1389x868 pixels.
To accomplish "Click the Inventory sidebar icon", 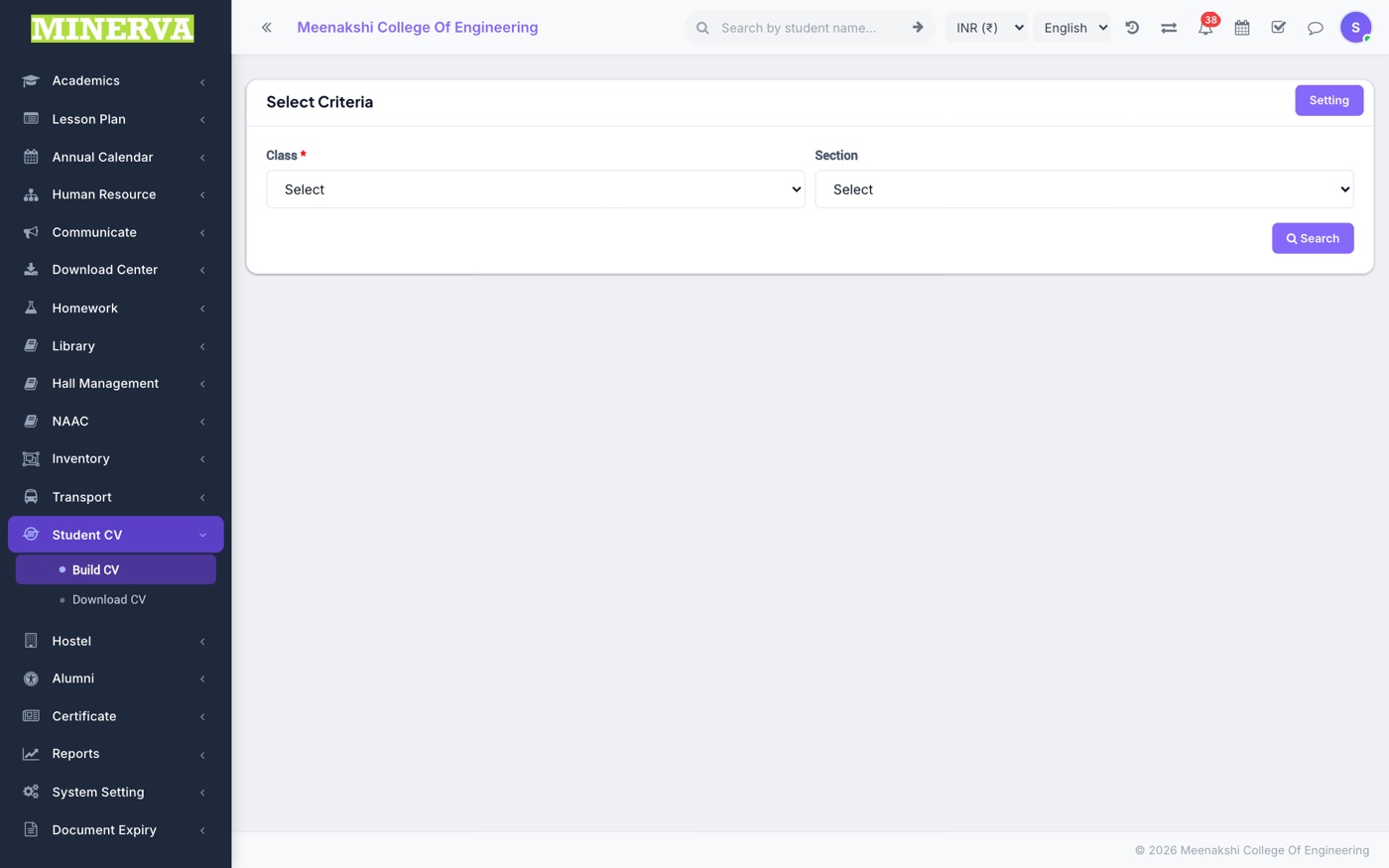I will coord(31,458).
